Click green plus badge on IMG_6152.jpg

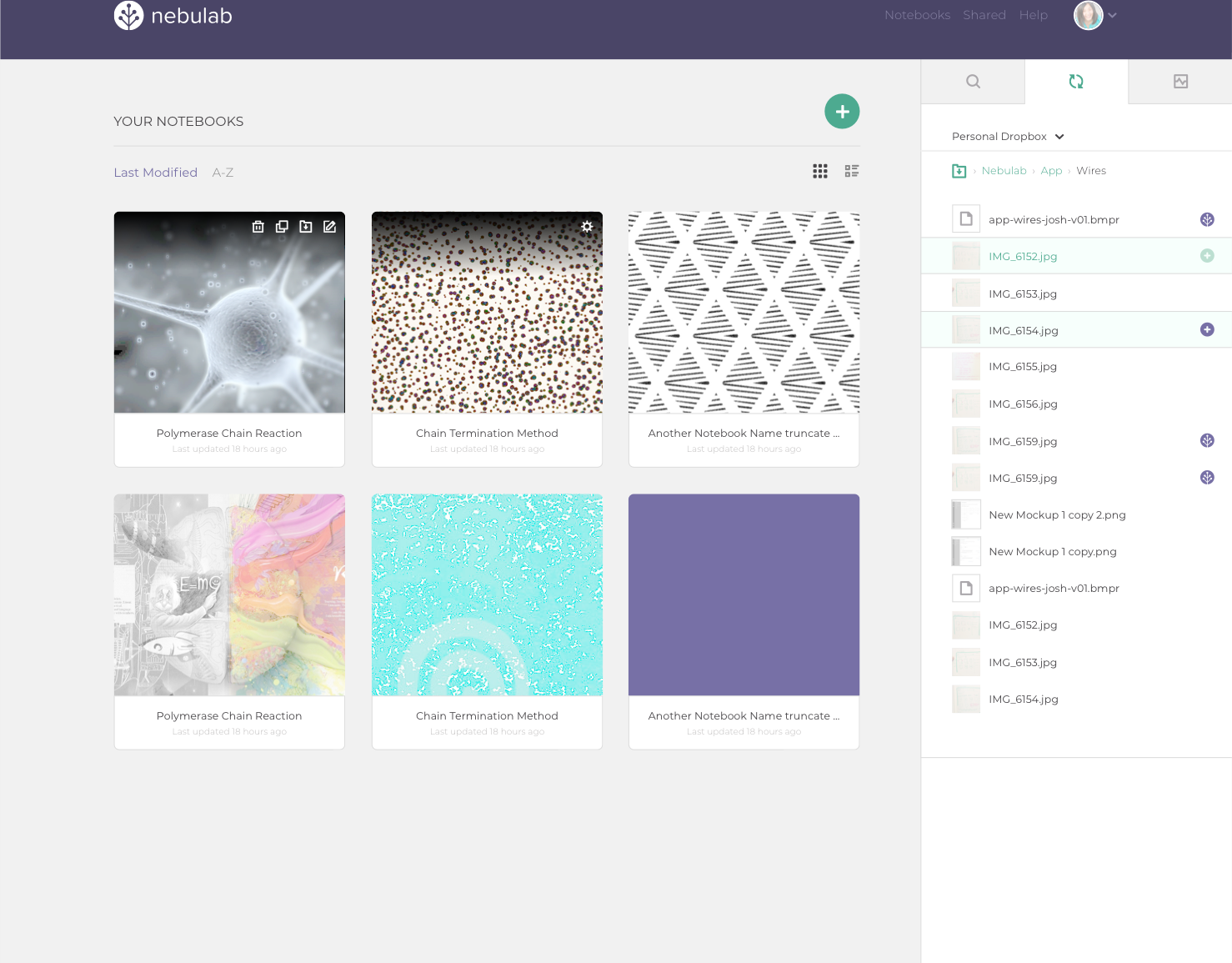point(1207,256)
